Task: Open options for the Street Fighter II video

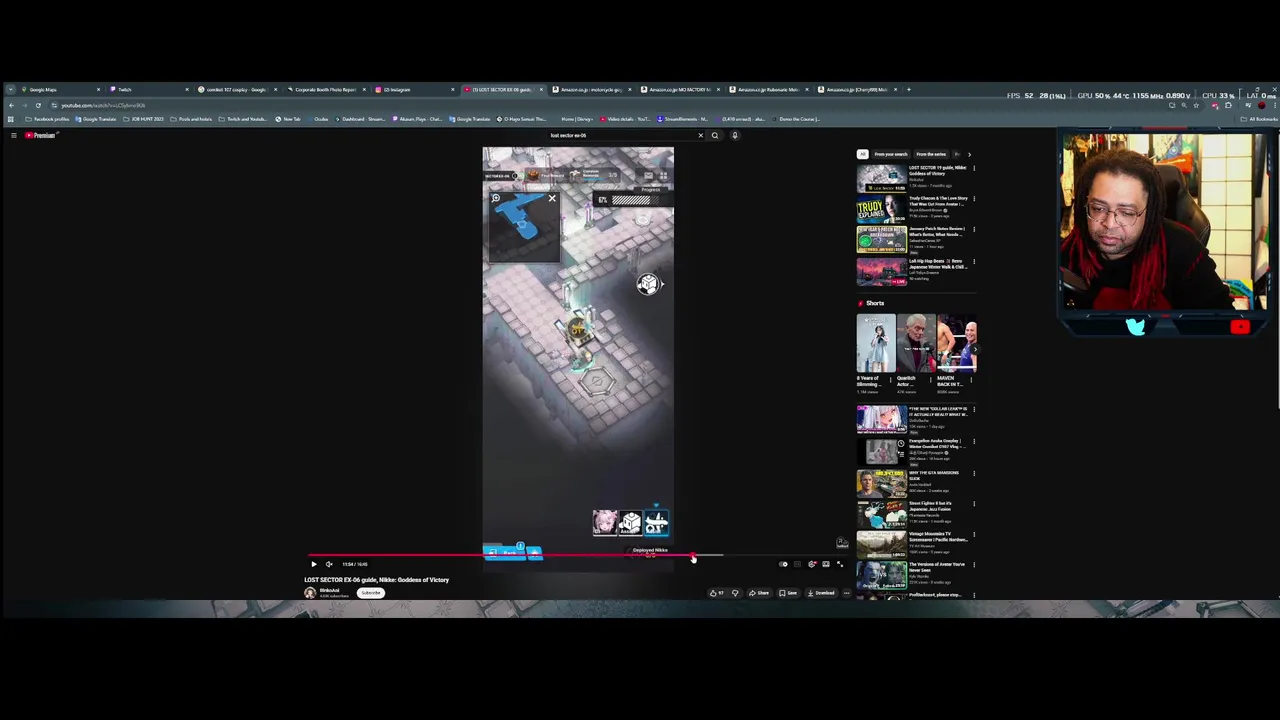Action: tap(974, 504)
